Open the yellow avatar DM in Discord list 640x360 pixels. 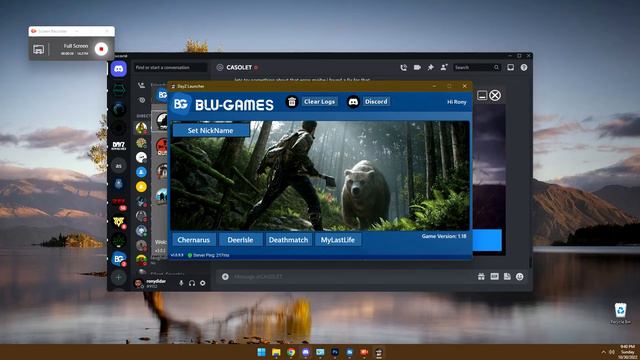tap(141, 187)
